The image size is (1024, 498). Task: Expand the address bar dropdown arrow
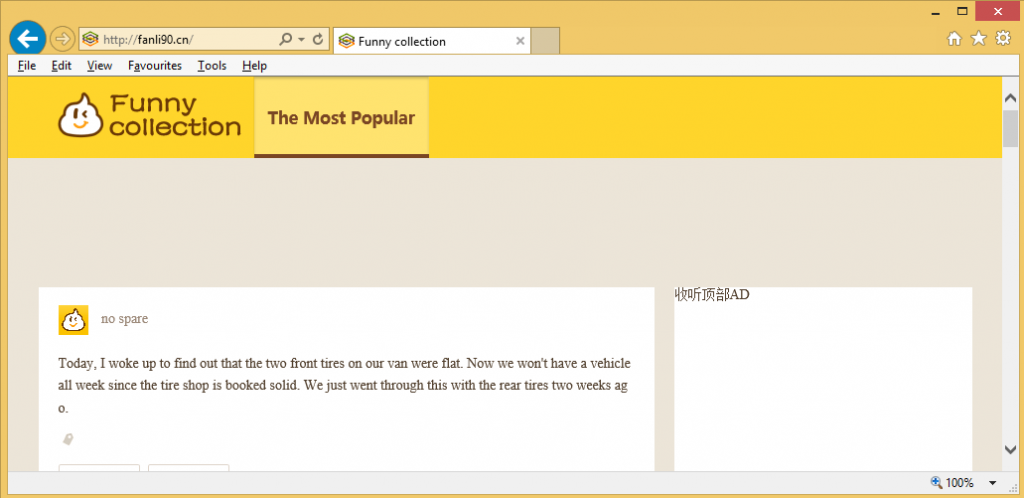click(x=301, y=40)
